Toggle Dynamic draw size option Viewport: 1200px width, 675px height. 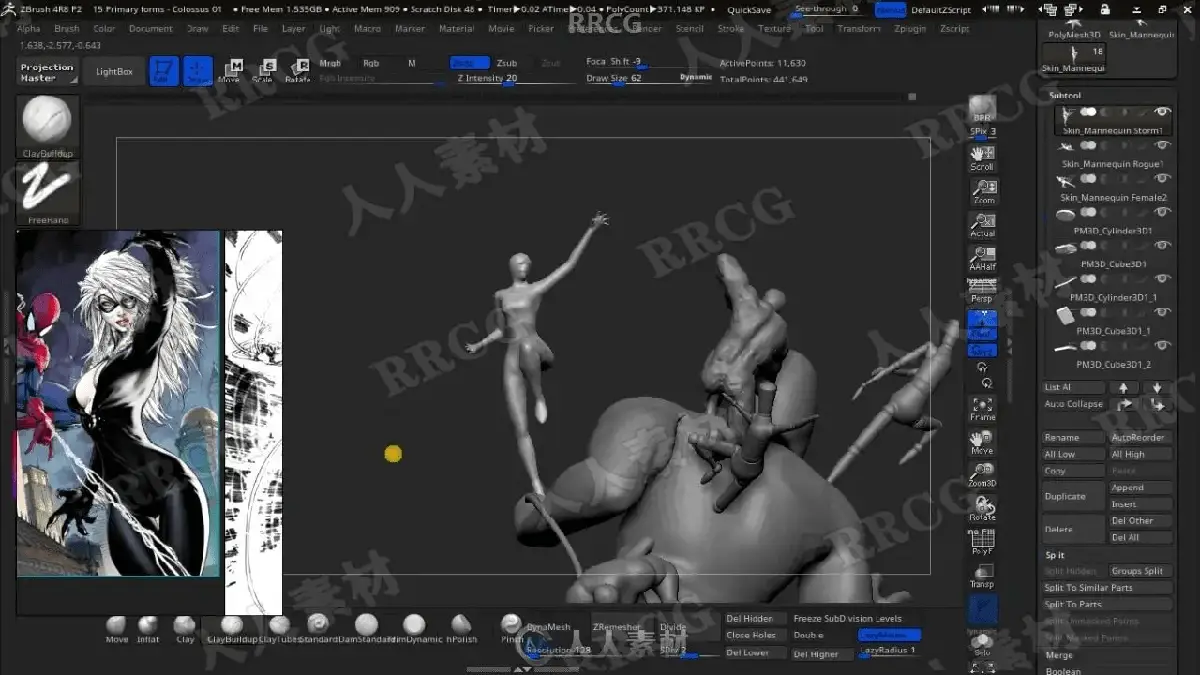[x=696, y=77]
